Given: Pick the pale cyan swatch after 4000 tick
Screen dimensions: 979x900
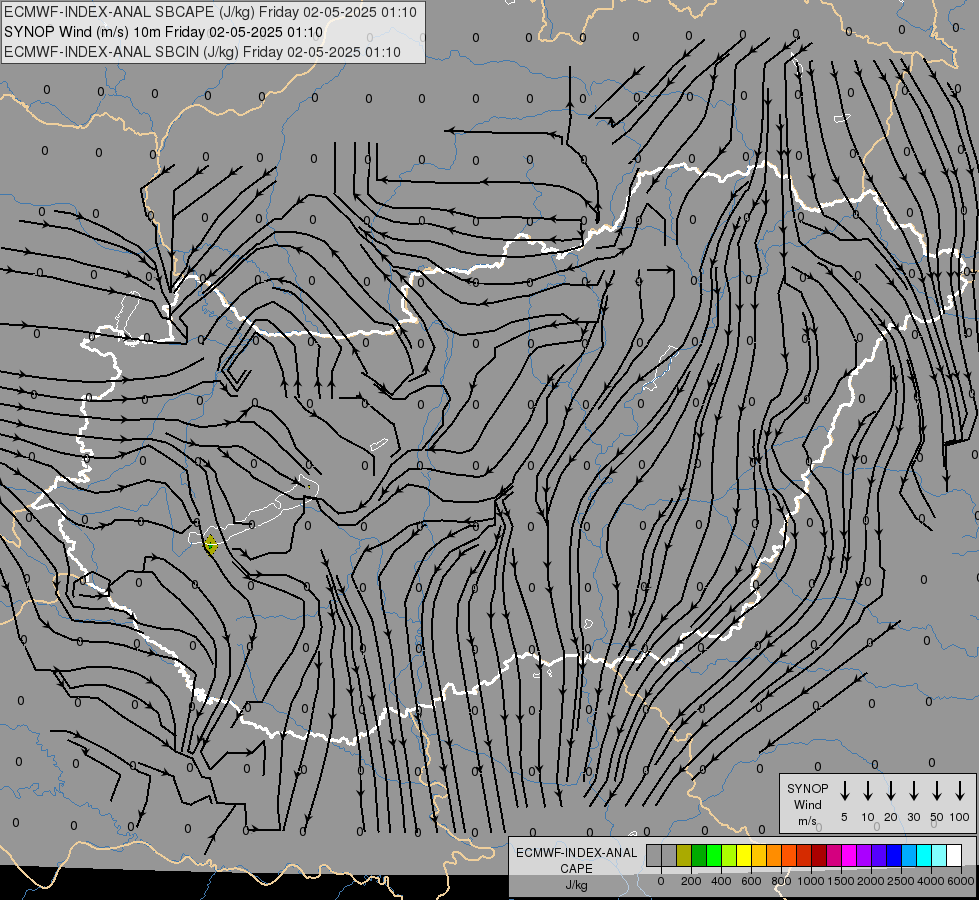Looking at the screenshot, I should (x=939, y=855).
